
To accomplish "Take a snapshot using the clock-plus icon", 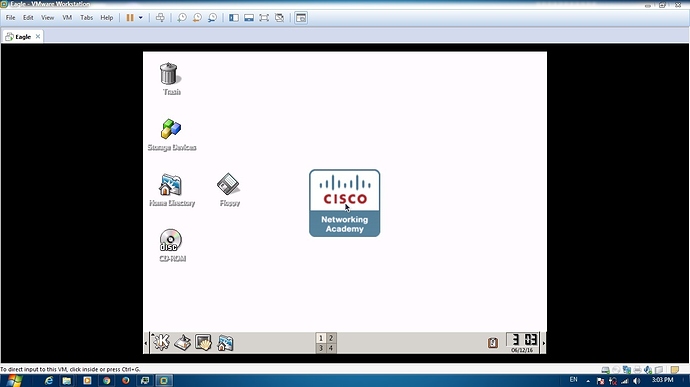I will click(x=182, y=18).
